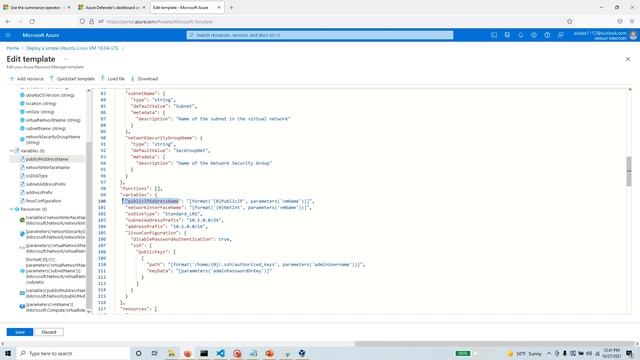
Task: Collapse the Variables tree node
Action: point(11,151)
